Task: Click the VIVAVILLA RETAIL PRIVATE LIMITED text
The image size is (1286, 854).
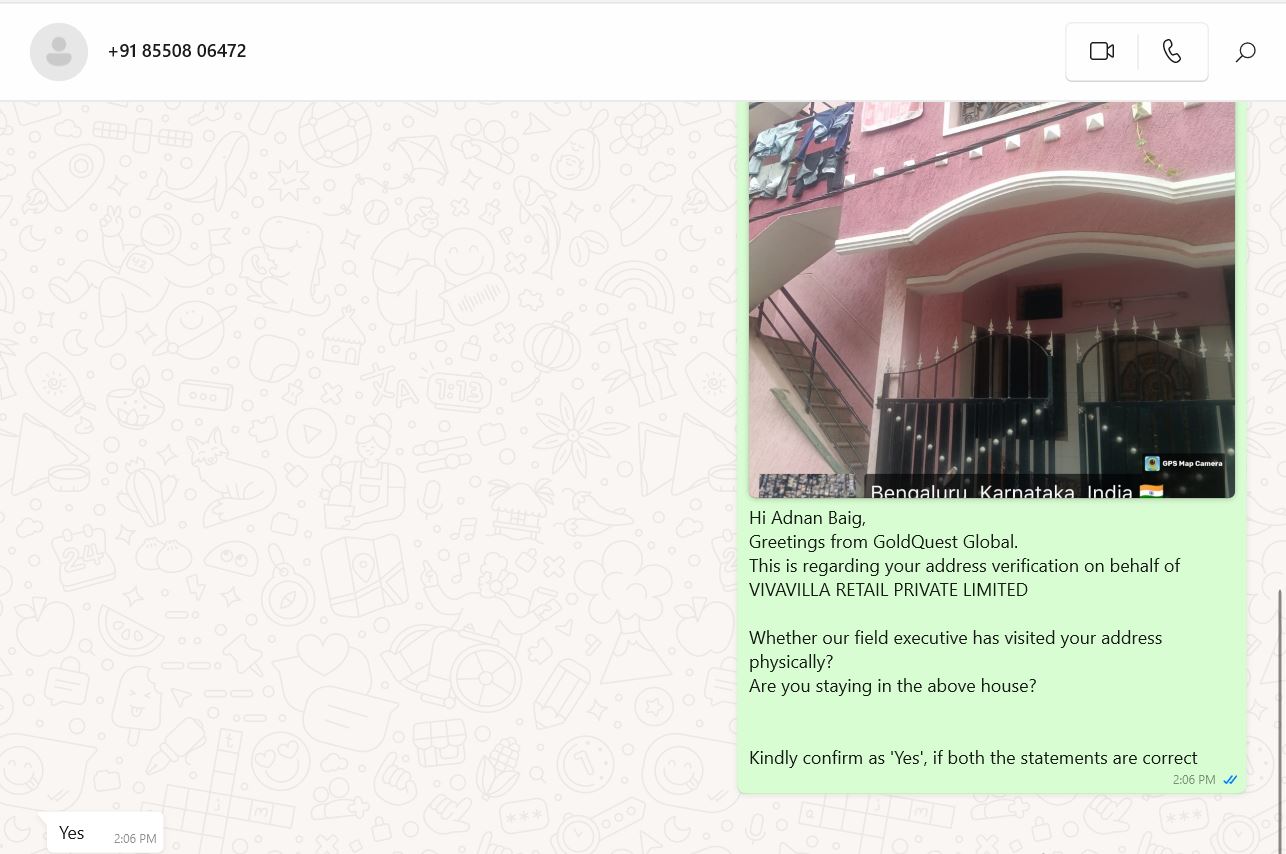Action: [888, 590]
